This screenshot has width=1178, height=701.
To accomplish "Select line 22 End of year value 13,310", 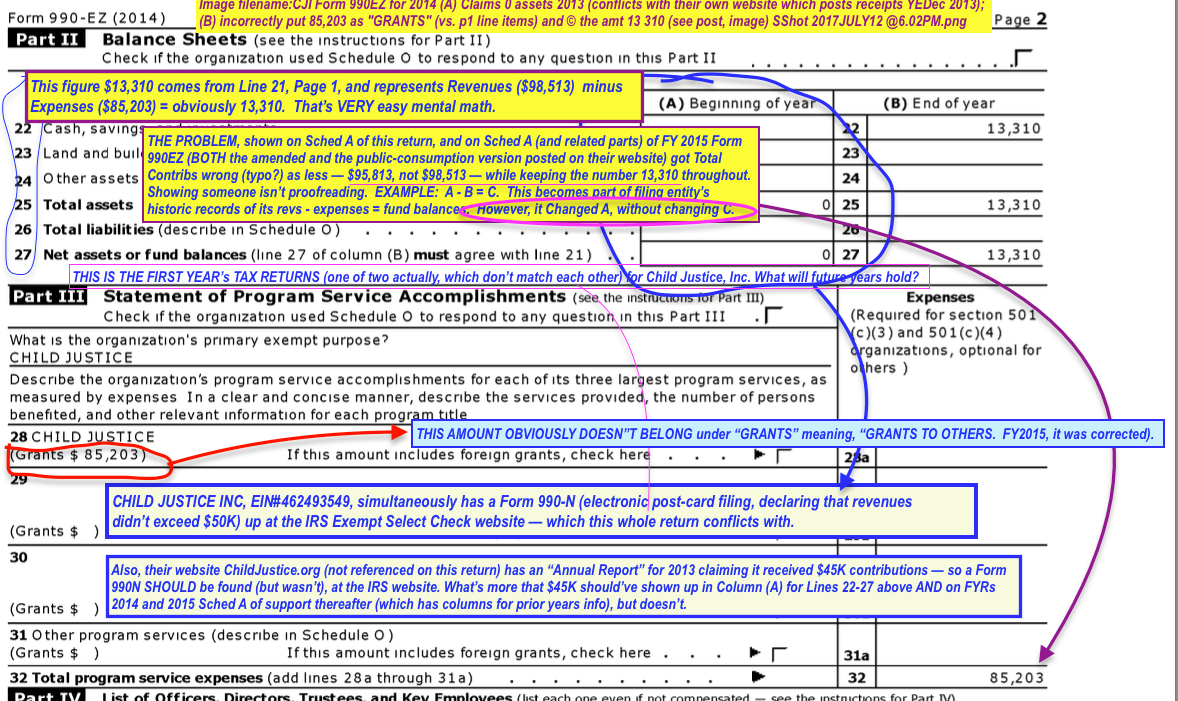I will click(1013, 129).
